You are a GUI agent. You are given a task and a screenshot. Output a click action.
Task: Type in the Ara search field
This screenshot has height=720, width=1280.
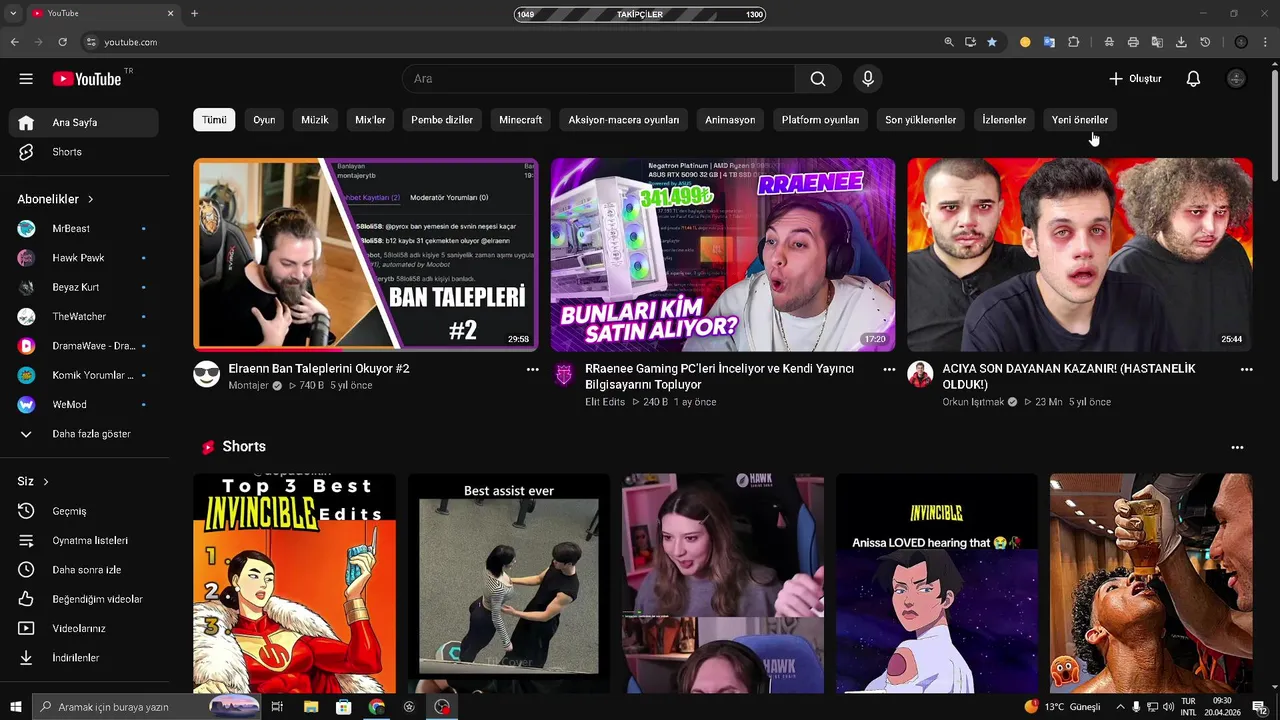click(598, 79)
